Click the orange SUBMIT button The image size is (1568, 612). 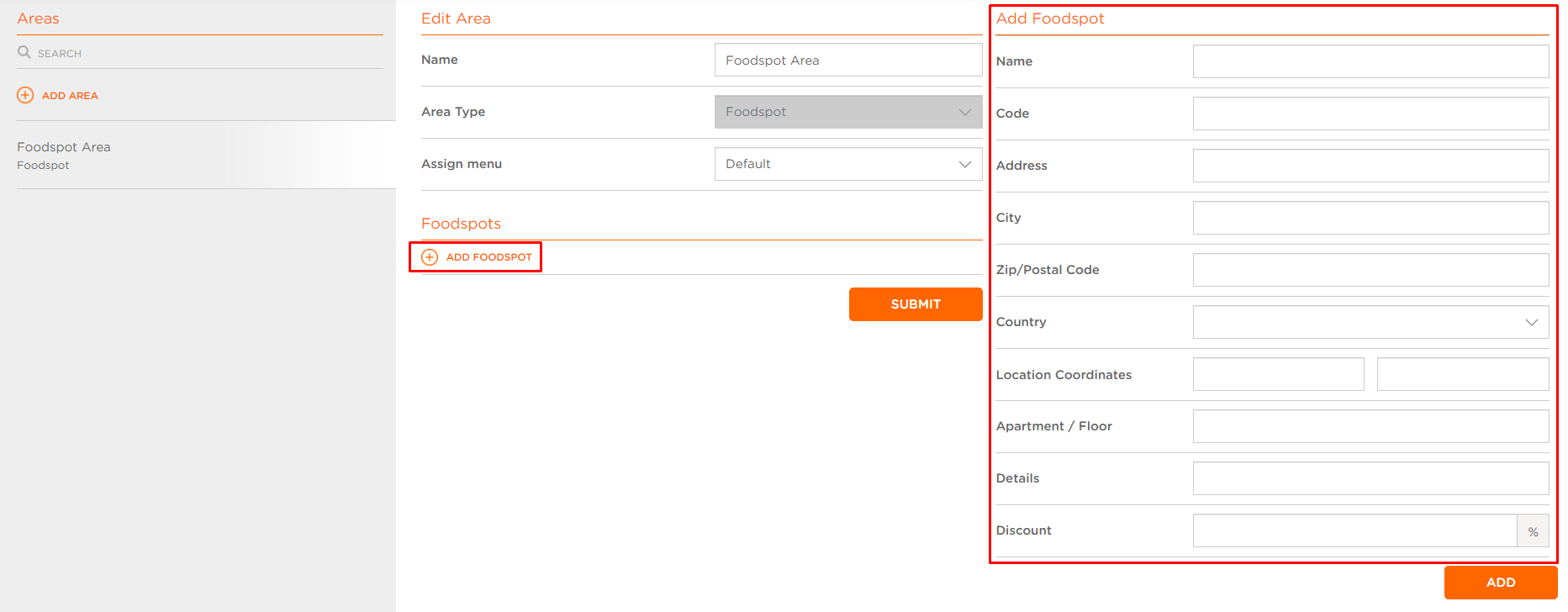[916, 304]
